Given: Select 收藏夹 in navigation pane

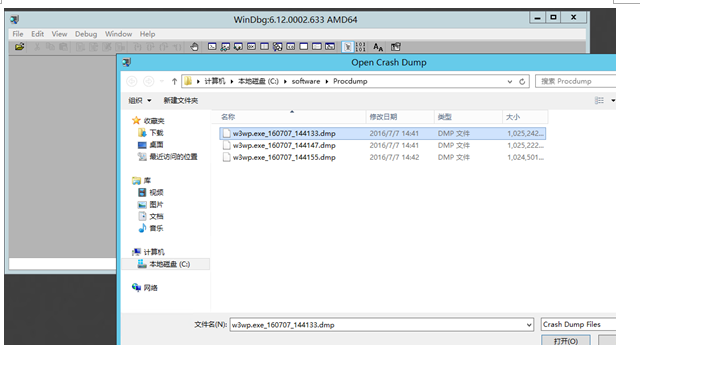Looking at the screenshot, I should coord(149,121).
